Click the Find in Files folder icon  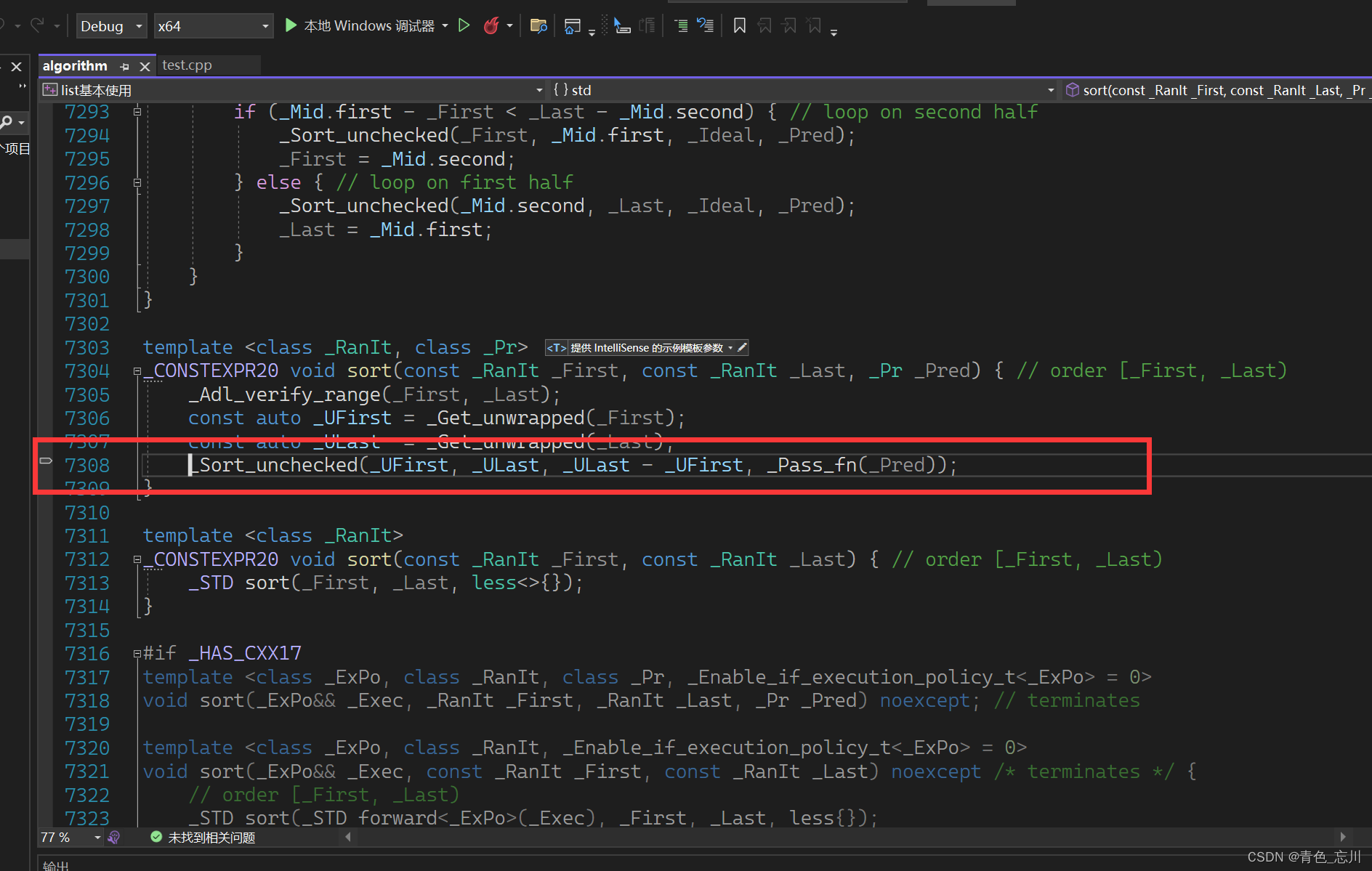(x=538, y=26)
